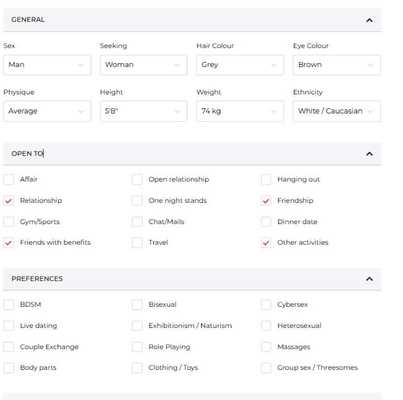403x400 pixels.
Task: Open the Weight dropdown showing 74 kg
Action: 240,111
